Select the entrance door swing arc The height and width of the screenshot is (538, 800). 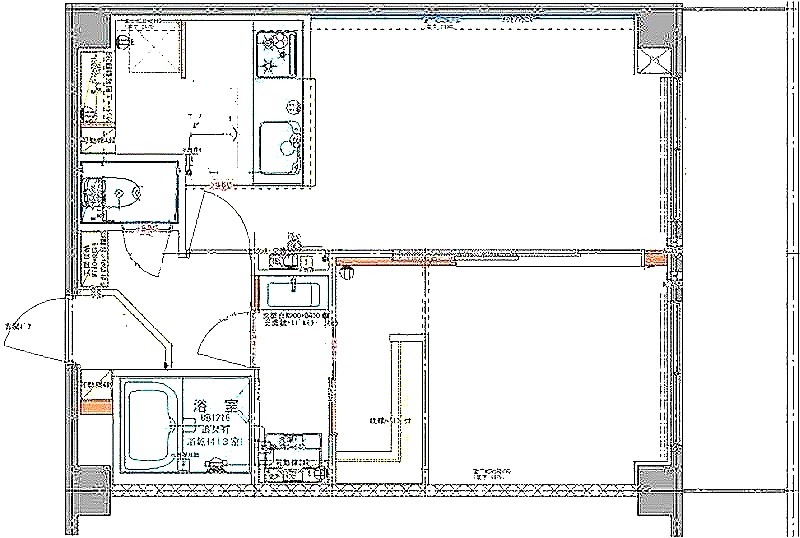pyautogui.click(x=33, y=325)
